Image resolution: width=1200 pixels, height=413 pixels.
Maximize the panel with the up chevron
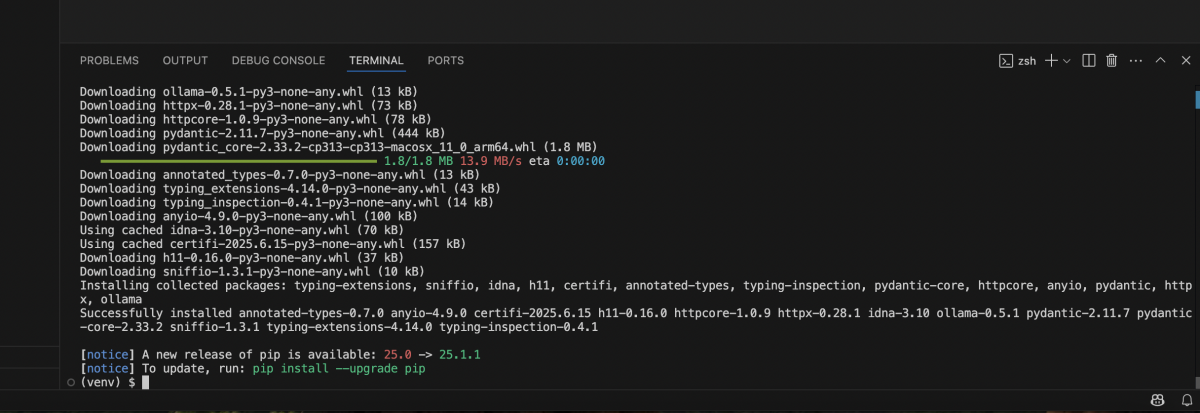(x=1160, y=61)
